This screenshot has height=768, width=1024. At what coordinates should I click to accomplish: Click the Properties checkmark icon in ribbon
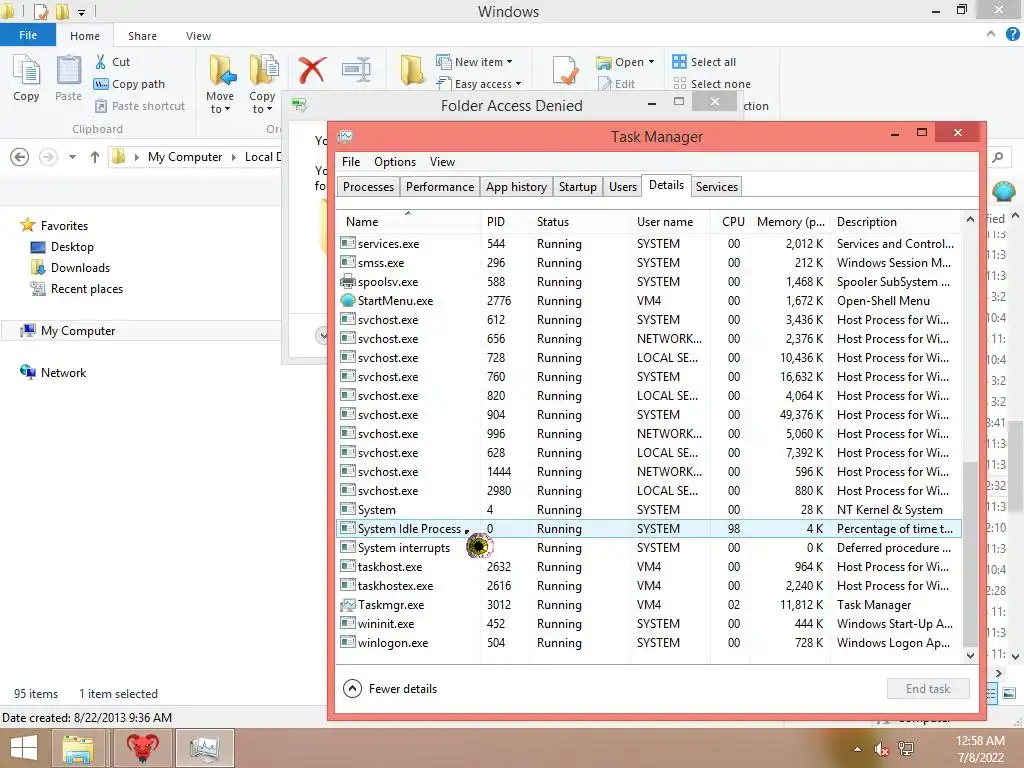pyautogui.click(x=564, y=70)
